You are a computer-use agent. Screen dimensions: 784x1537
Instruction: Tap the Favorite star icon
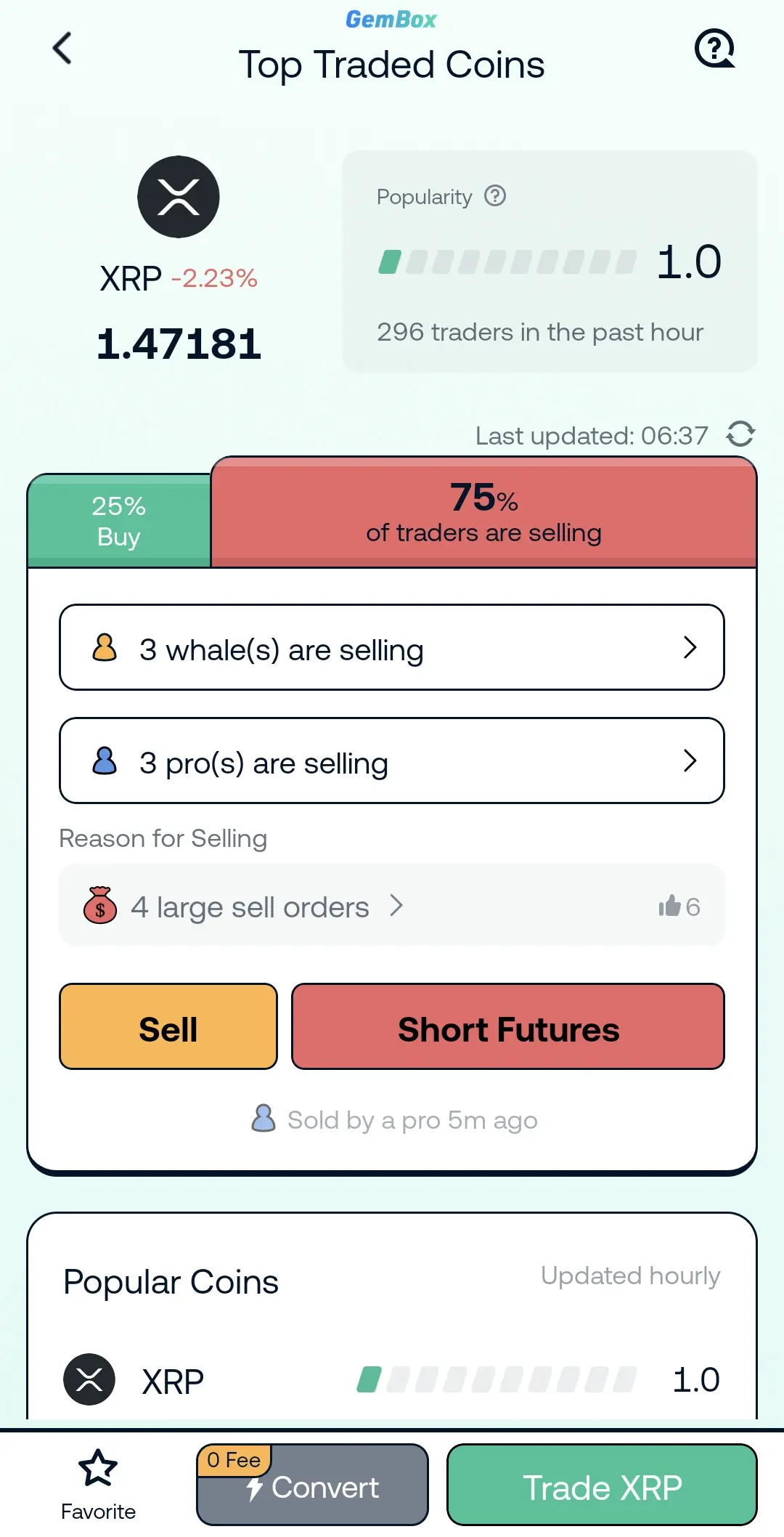coord(98,1468)
